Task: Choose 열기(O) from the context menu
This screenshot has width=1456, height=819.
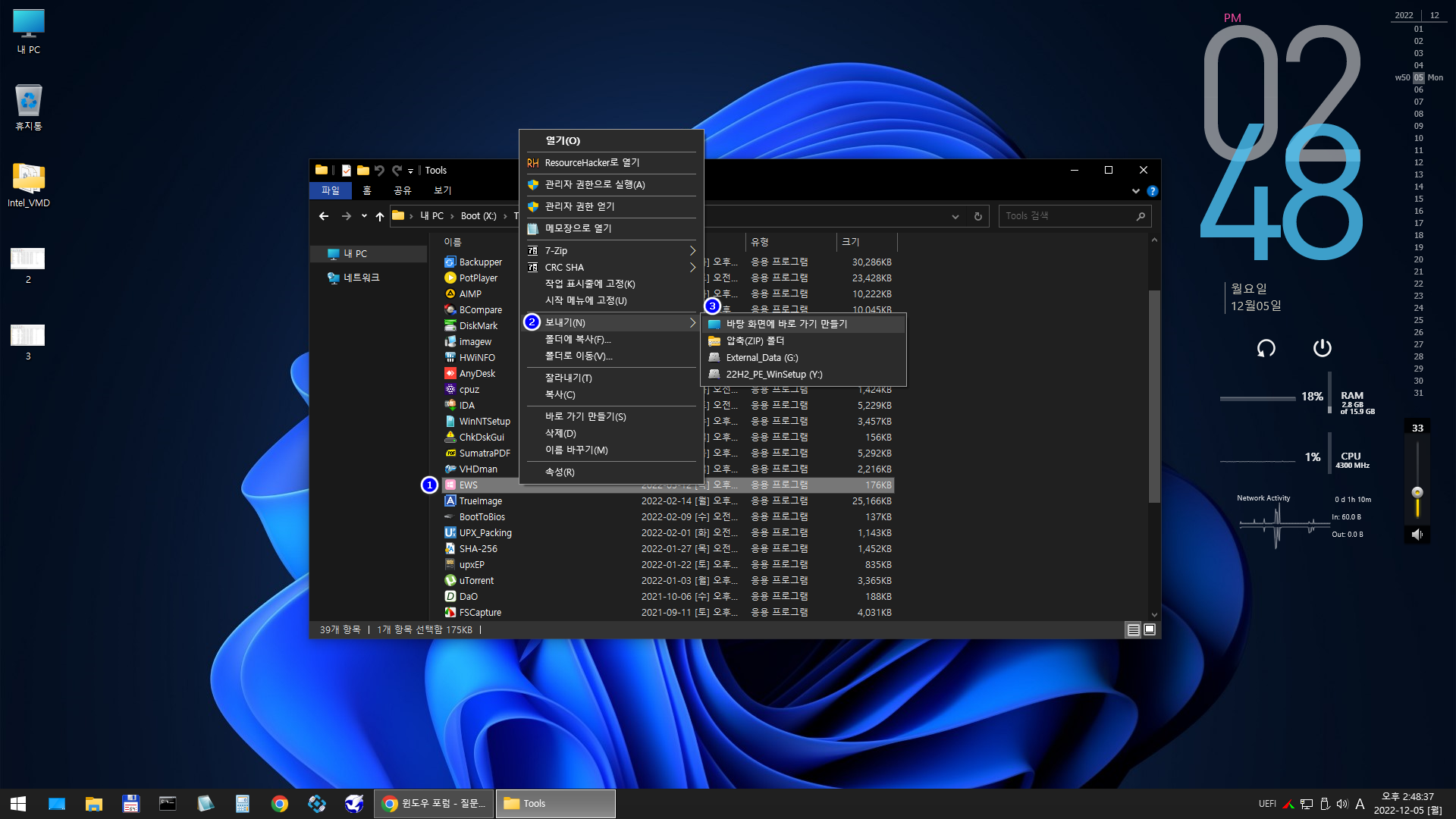Action: pyautogui.click(x=611, y=141)
